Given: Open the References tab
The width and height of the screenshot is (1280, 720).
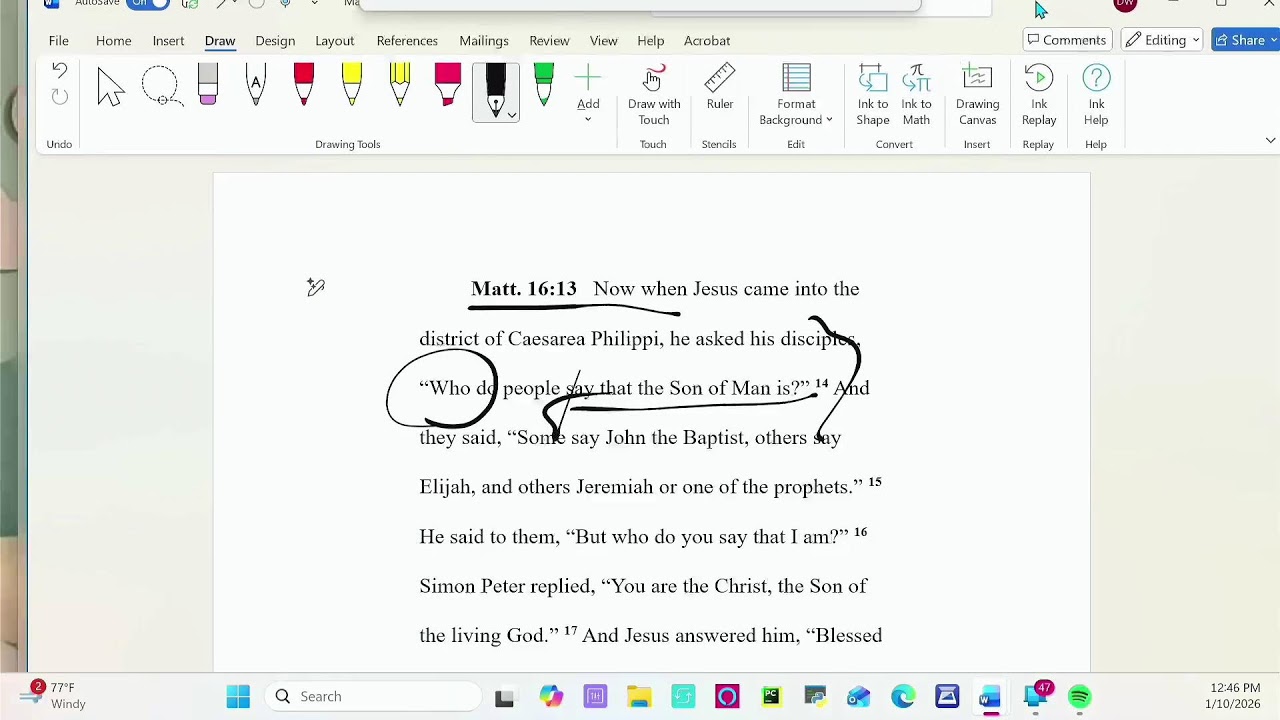Looking at the screenshot, I should (x=407, y=41).
